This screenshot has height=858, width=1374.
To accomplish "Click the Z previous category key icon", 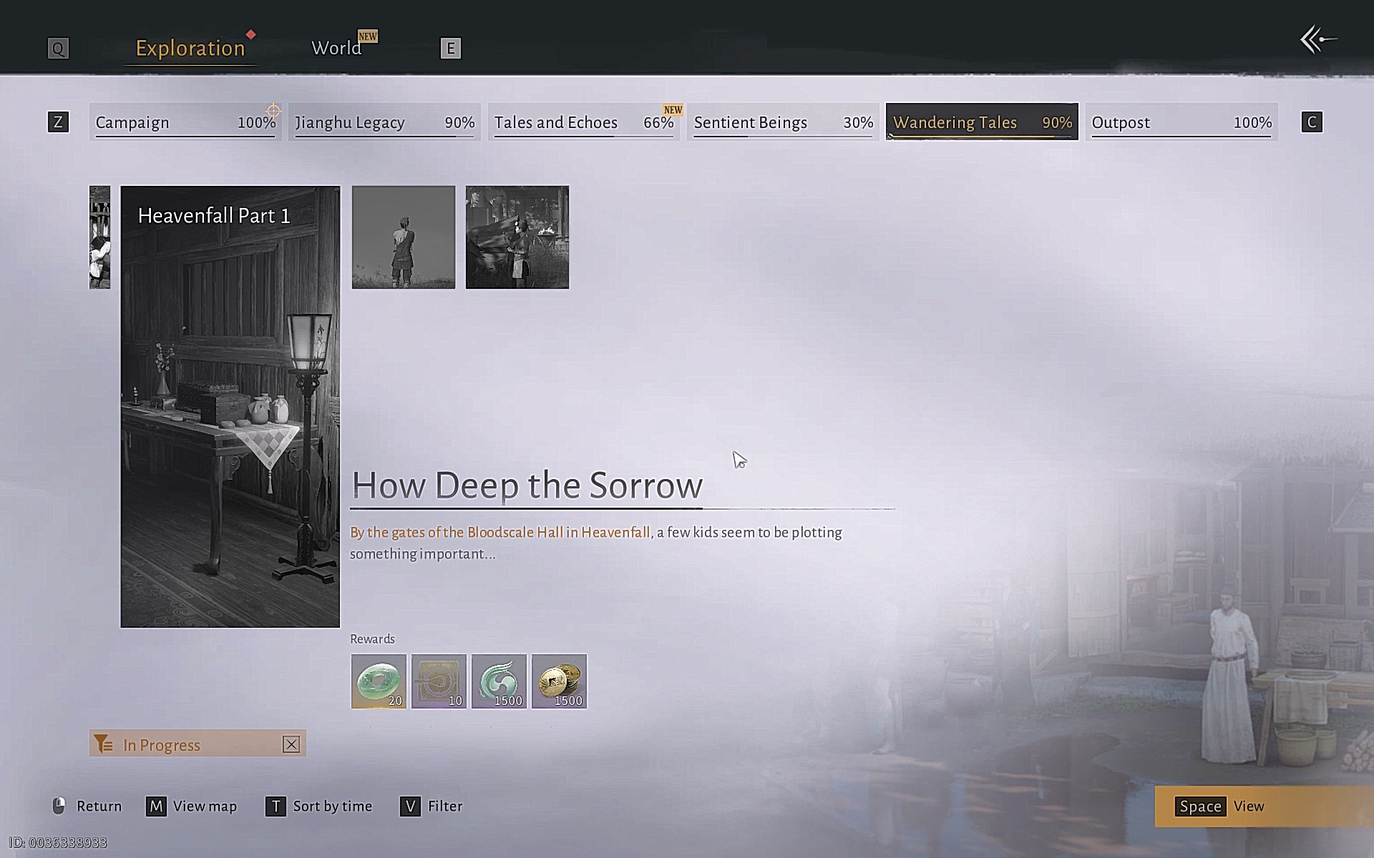I will pyautogui.click(x=58, y=122).
